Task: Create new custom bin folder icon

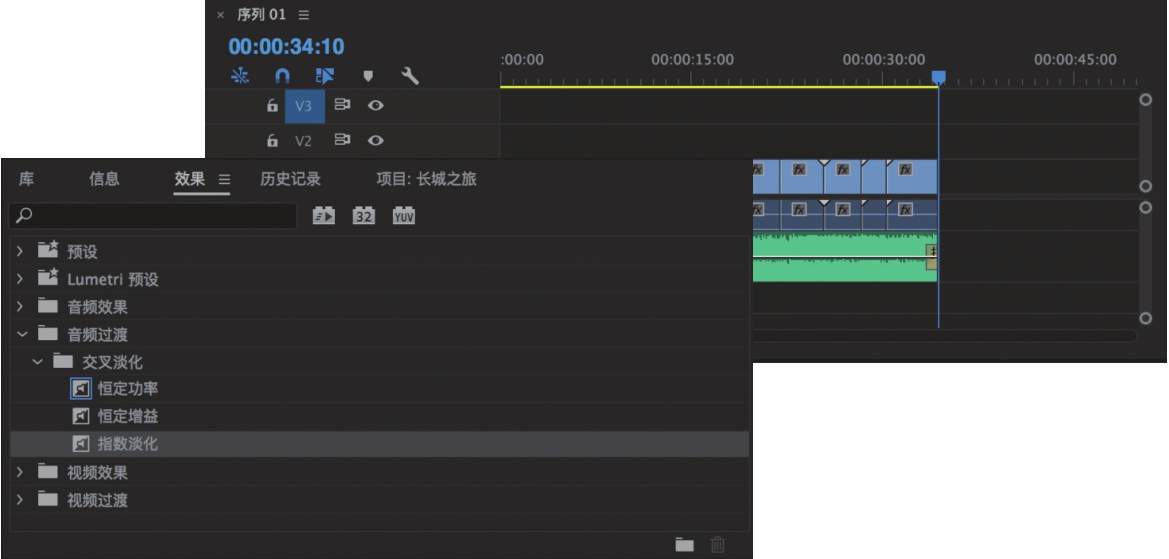Action: click(684, 544)
